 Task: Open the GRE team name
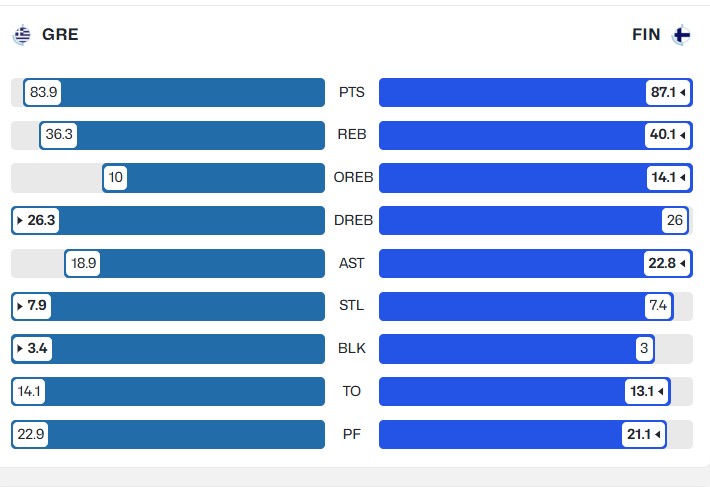60,34
